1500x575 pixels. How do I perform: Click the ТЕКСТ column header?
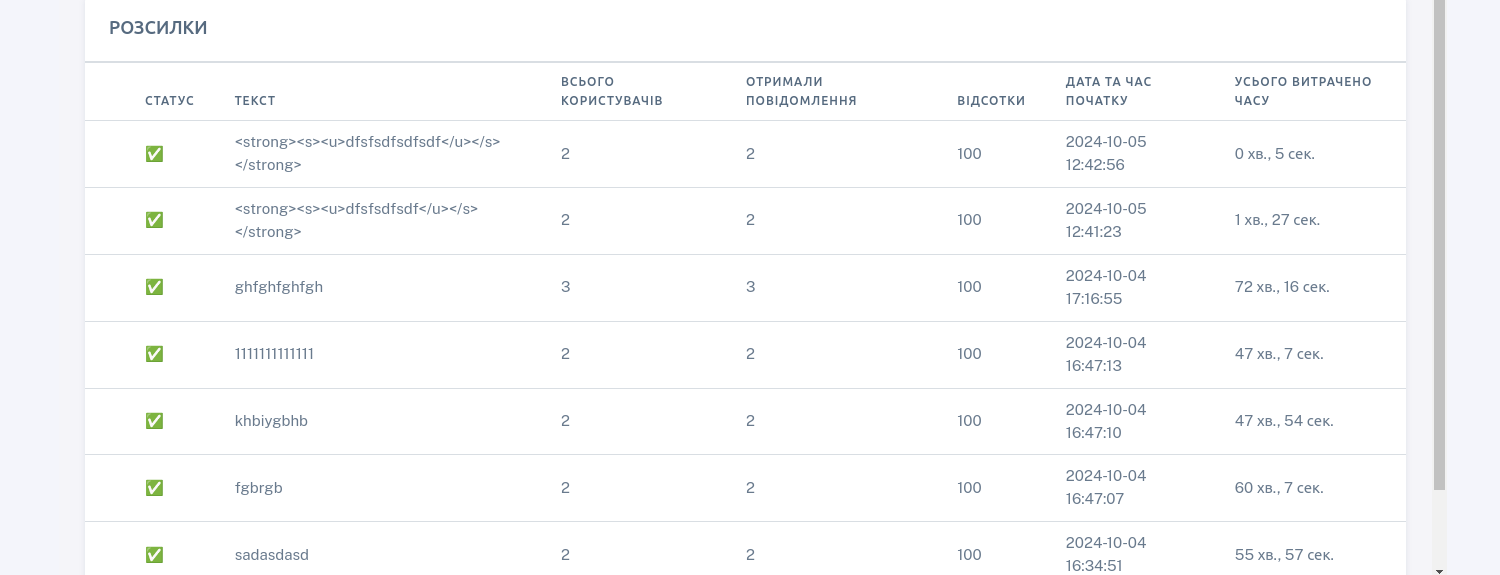pos(255,101)
